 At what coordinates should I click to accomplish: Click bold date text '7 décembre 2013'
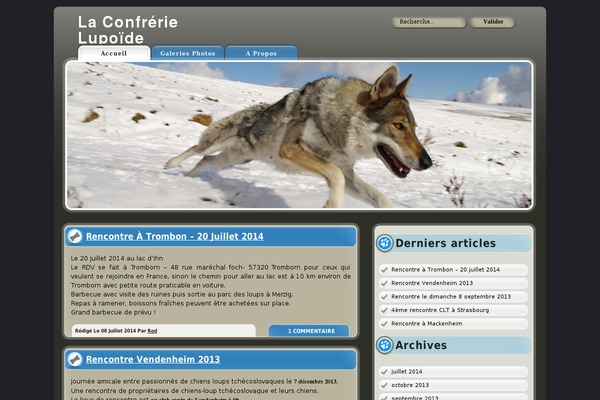pos(315,382)
